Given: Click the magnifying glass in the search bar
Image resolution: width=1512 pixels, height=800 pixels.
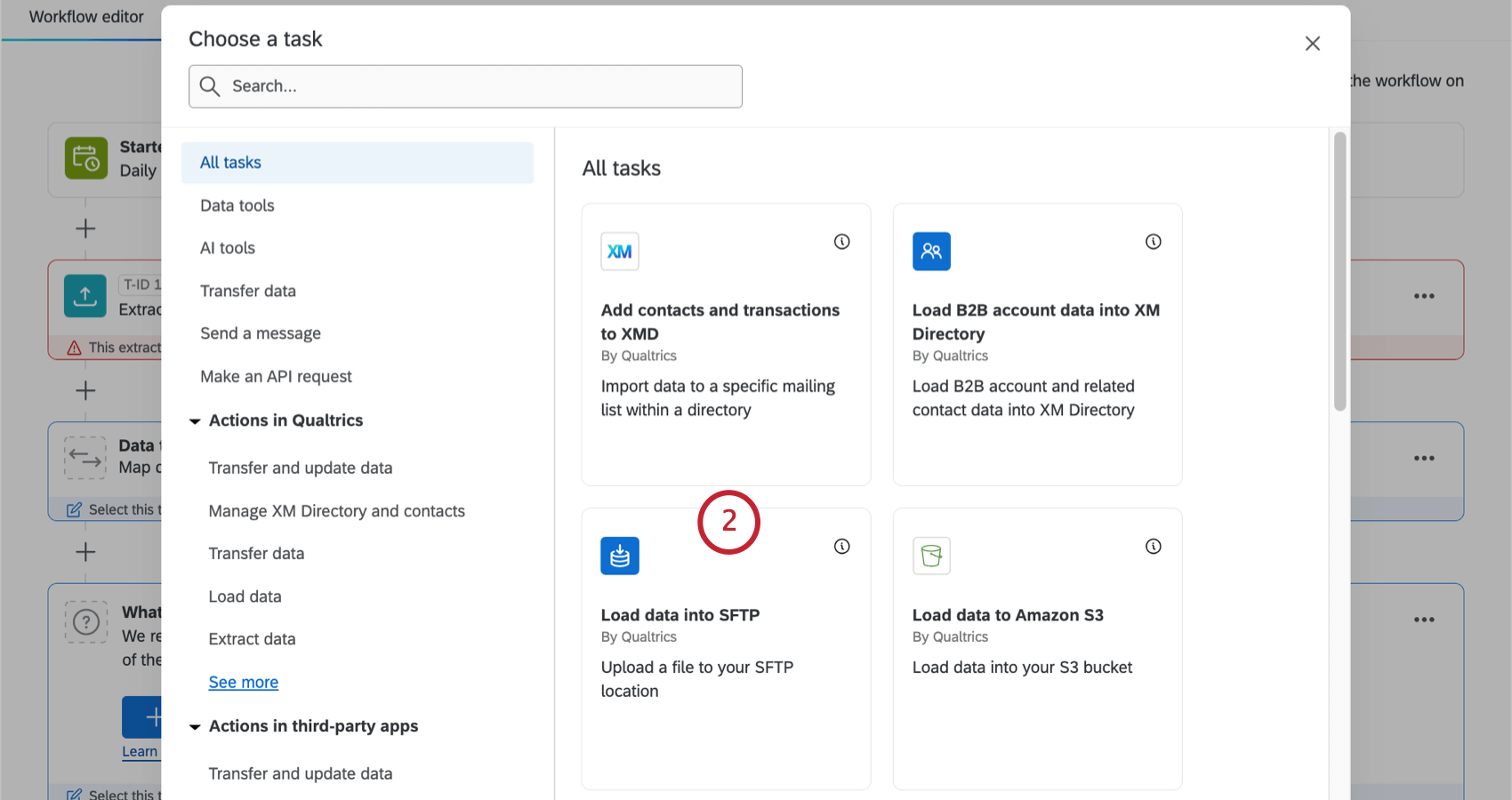Looking at the screenshot, I should 211,86.
